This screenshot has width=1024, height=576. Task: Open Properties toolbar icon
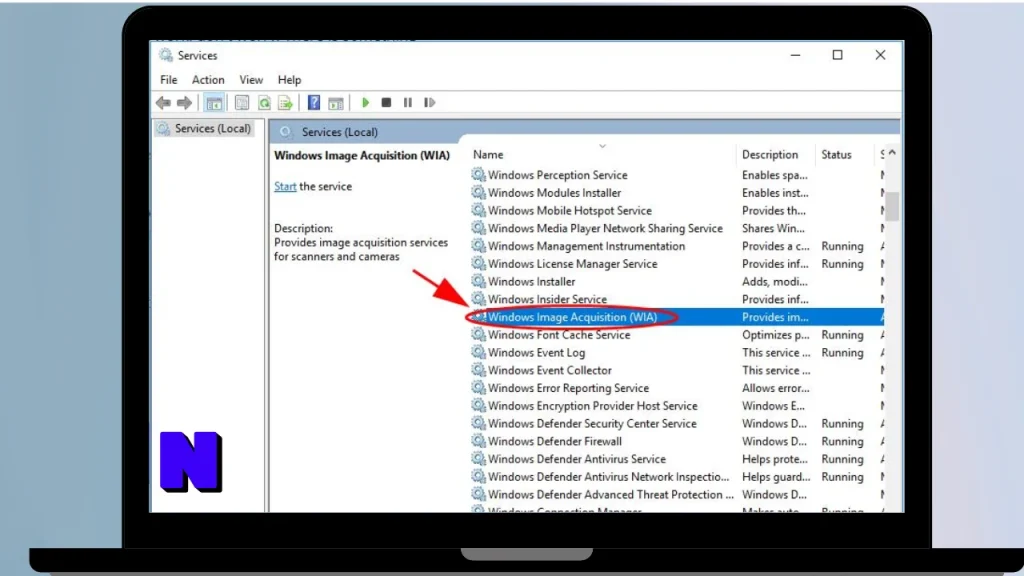[x=242, y=103]
